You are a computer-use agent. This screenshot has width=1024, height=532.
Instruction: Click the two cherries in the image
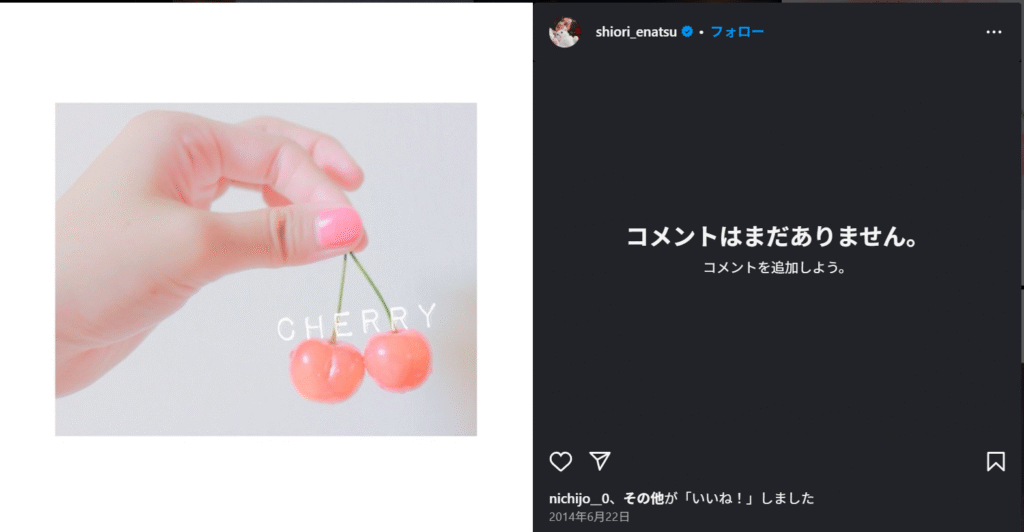coord(360,364)
